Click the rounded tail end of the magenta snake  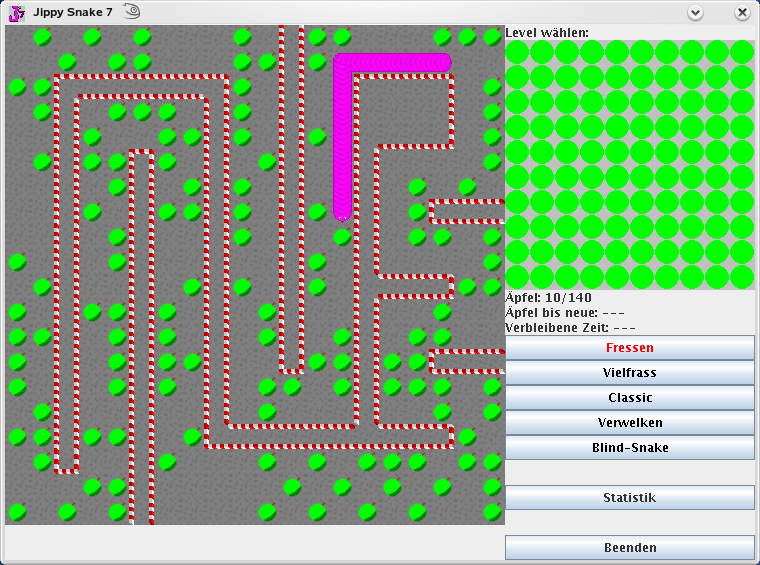pos(444,62)
